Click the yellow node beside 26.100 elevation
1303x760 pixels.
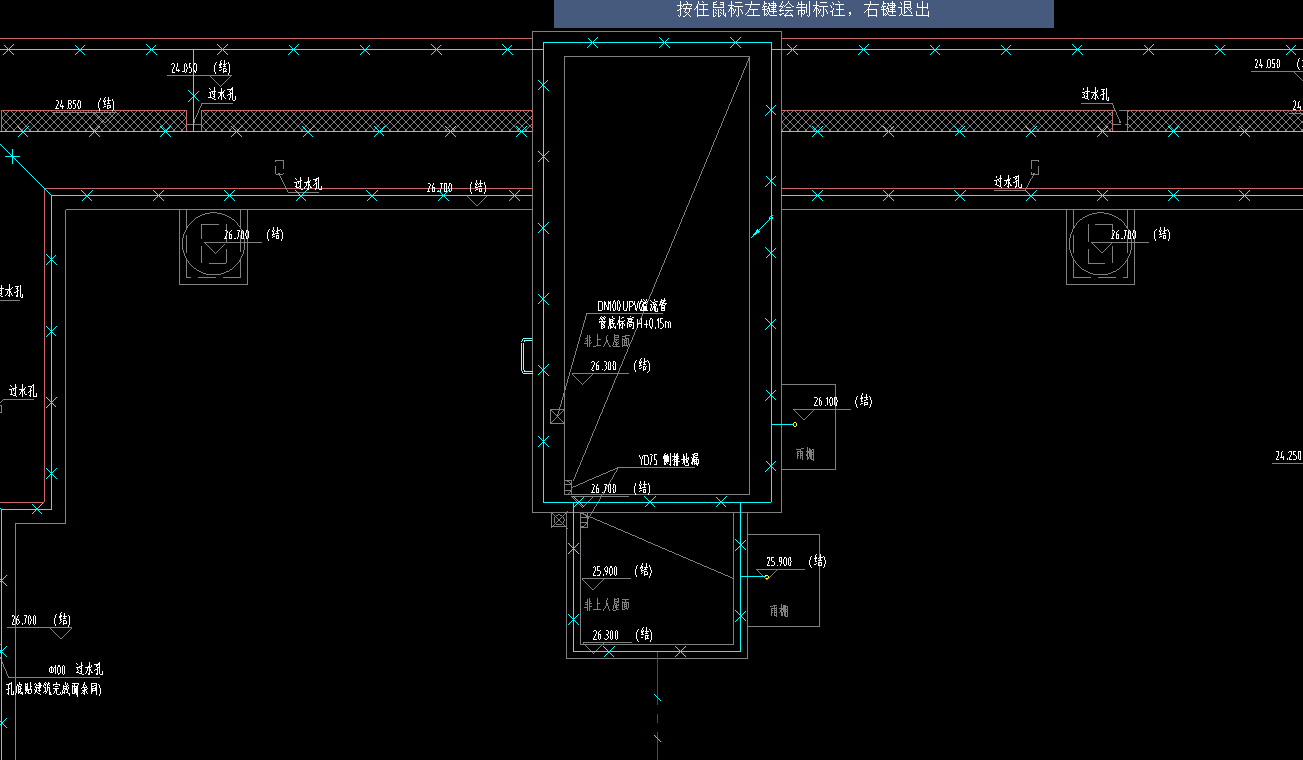pos(795,424)
